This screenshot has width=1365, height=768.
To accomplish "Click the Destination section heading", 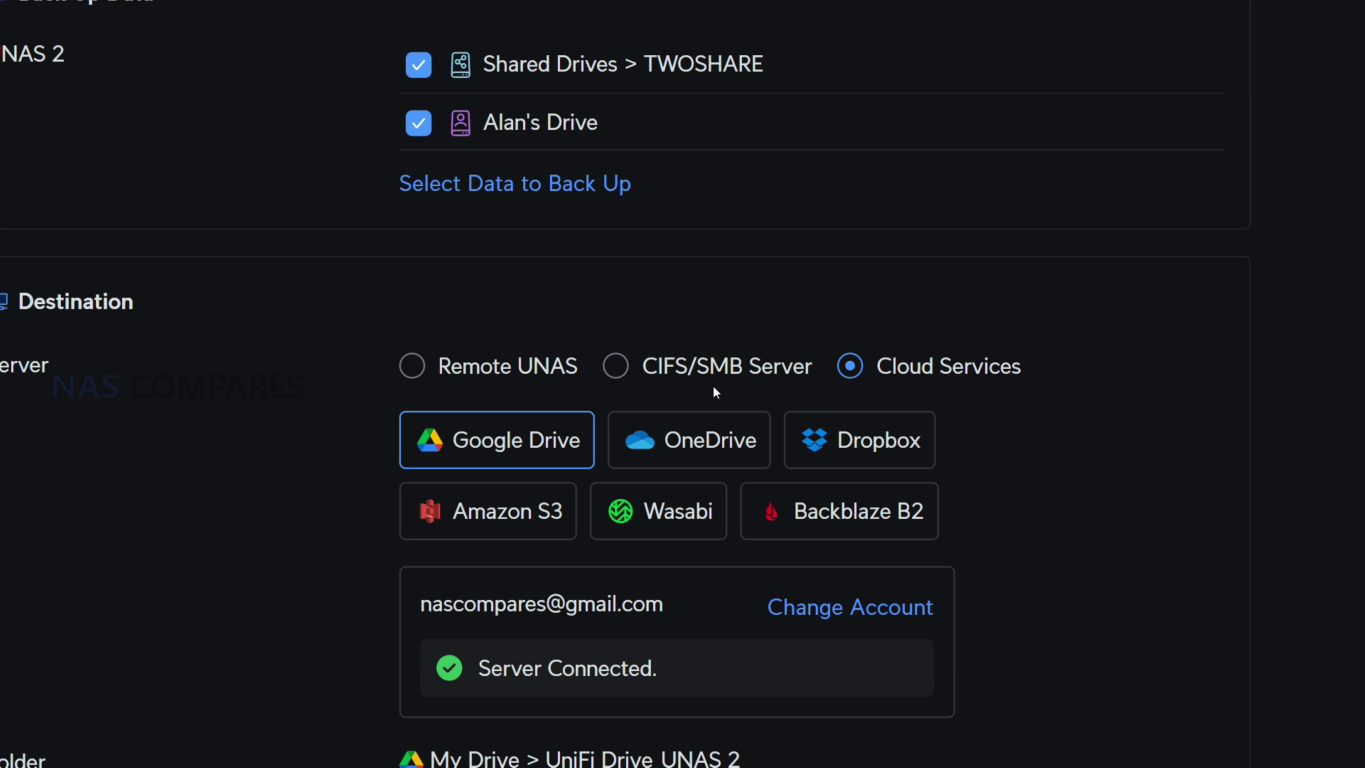I will coord(75,301).
